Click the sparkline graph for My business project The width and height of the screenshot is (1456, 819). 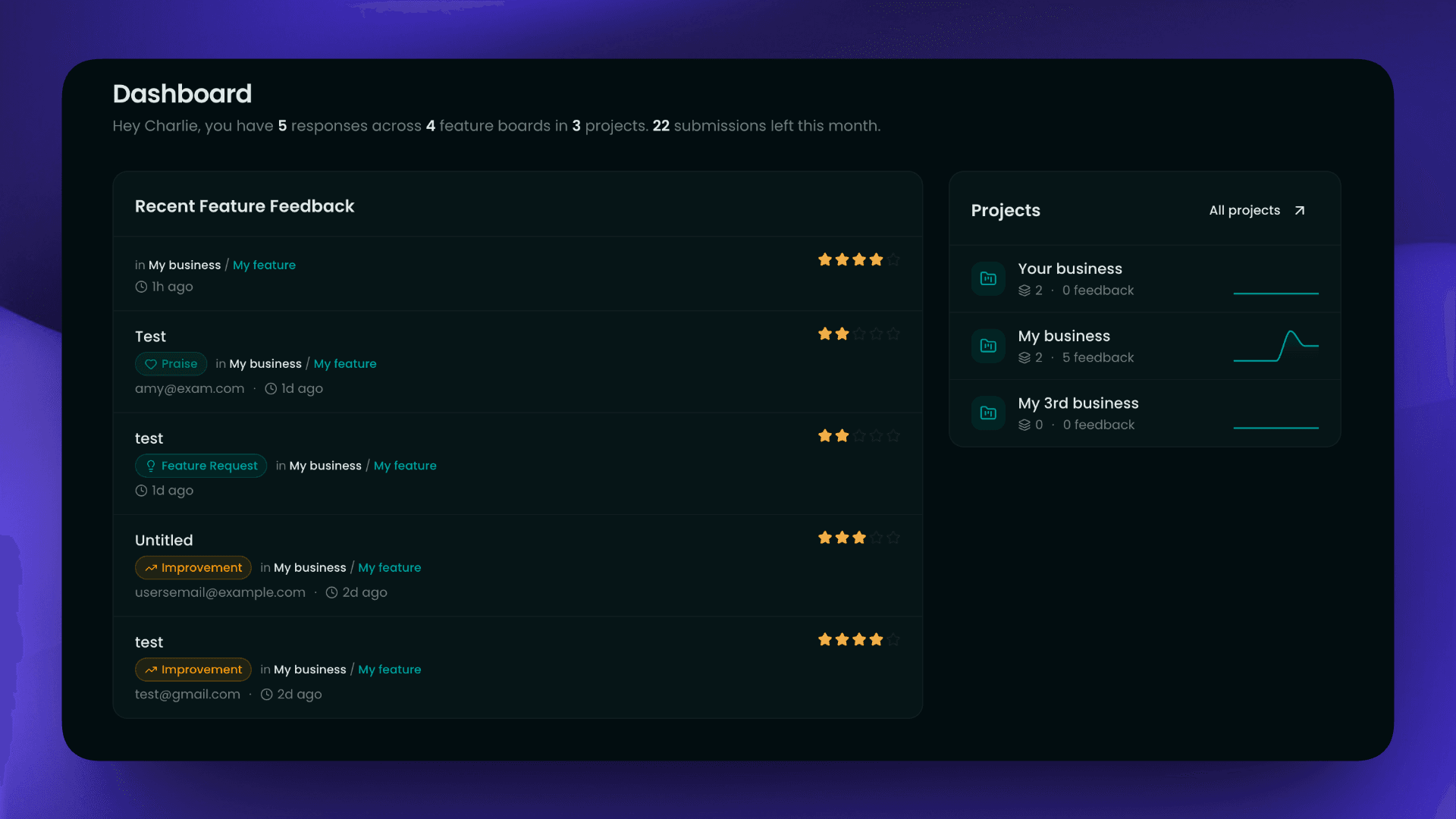point(1276,346)
